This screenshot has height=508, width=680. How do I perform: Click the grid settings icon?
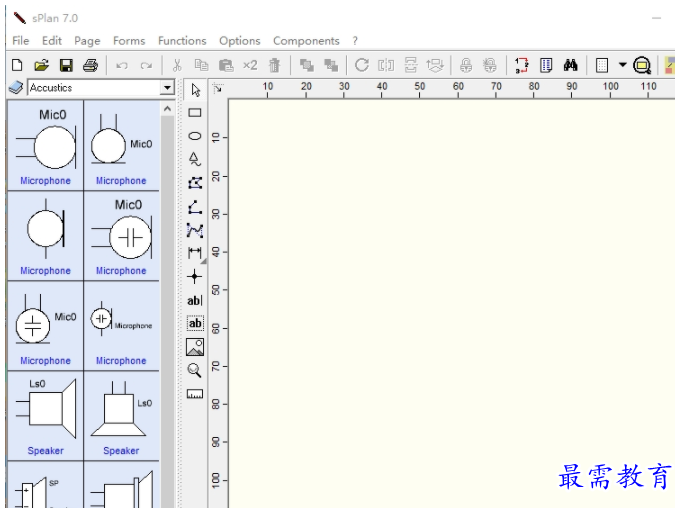(602, 66)
